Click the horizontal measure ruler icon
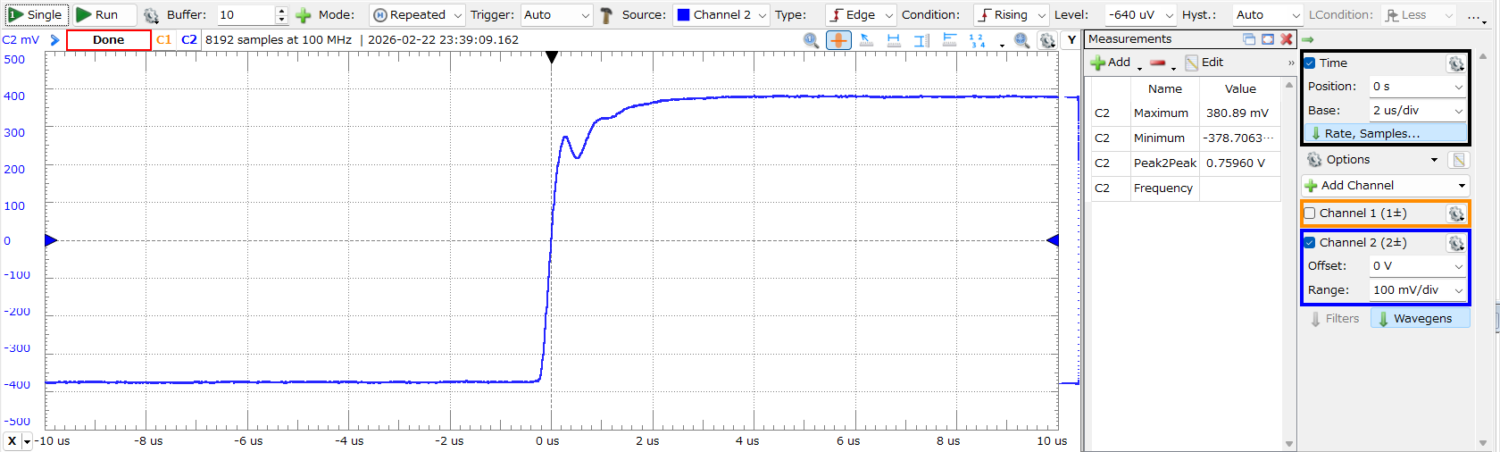 pyautogui.click(x=893, y=40)
